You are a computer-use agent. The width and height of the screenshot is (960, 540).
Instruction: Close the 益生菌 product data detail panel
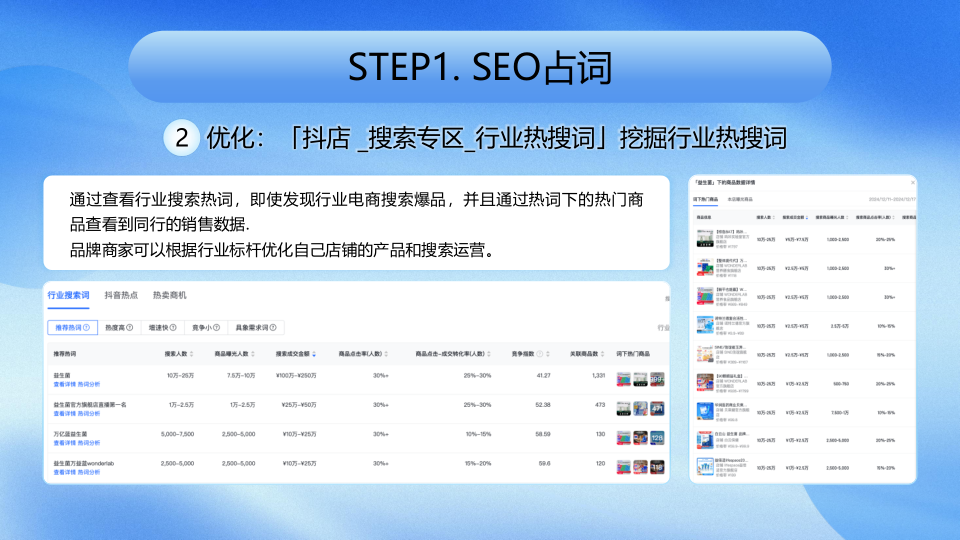click(912, 182)
